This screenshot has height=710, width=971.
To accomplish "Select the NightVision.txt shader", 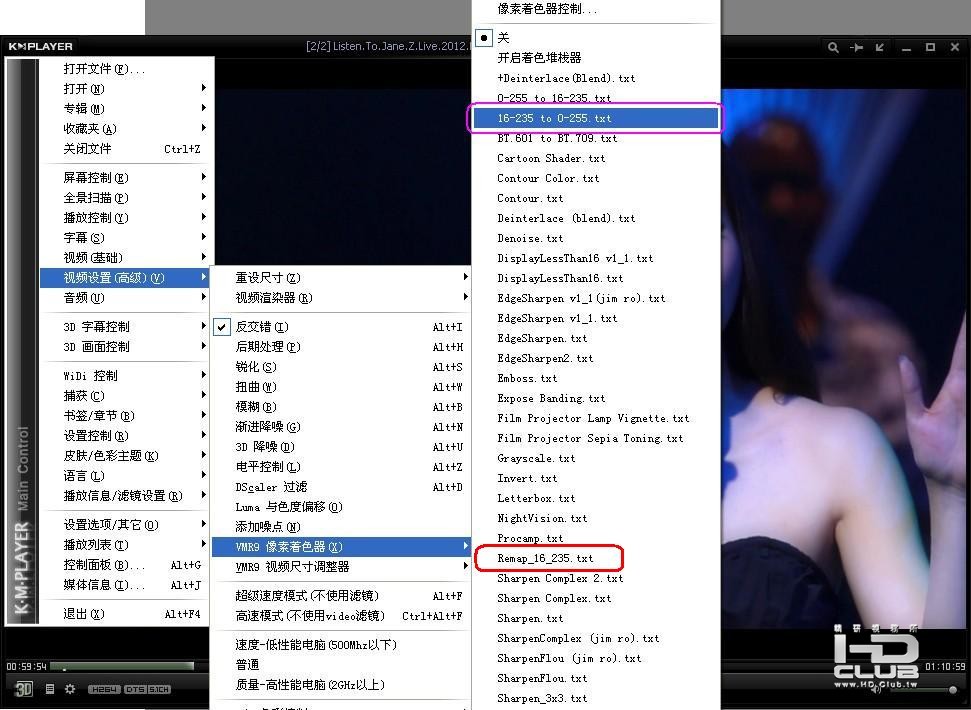I will [595, 518].
